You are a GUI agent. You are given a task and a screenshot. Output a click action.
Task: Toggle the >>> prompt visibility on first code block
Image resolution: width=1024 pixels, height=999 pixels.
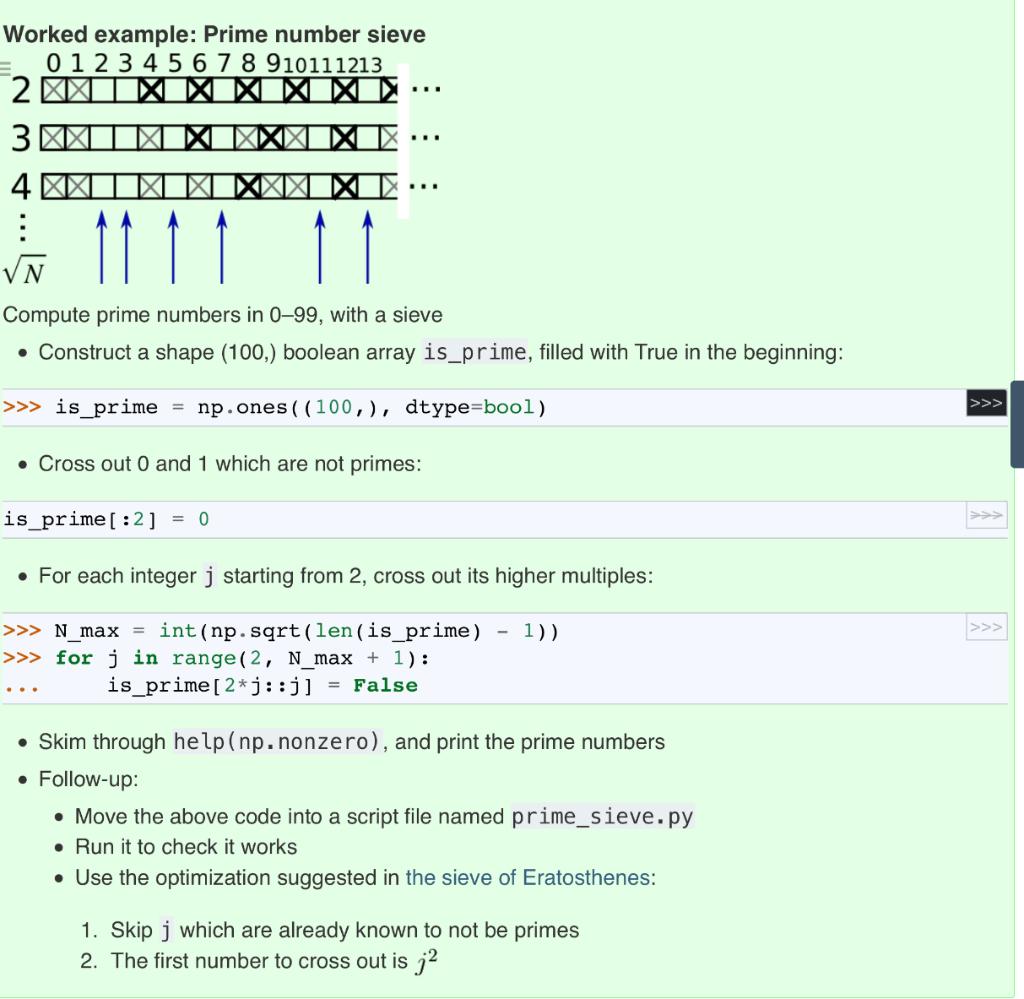point(987,402)
